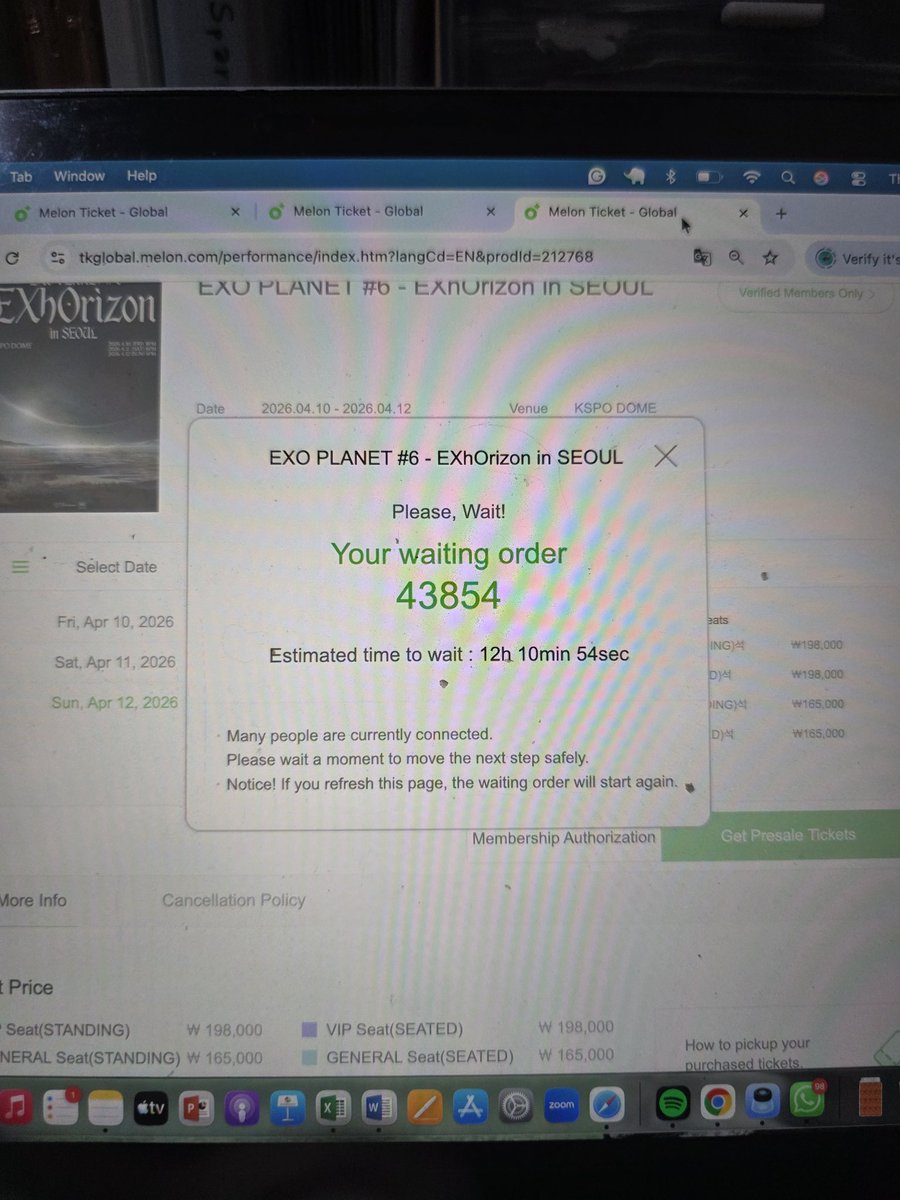Open a new browser tab
Viewport: 900px width, 1200px height.
(782, 213)
